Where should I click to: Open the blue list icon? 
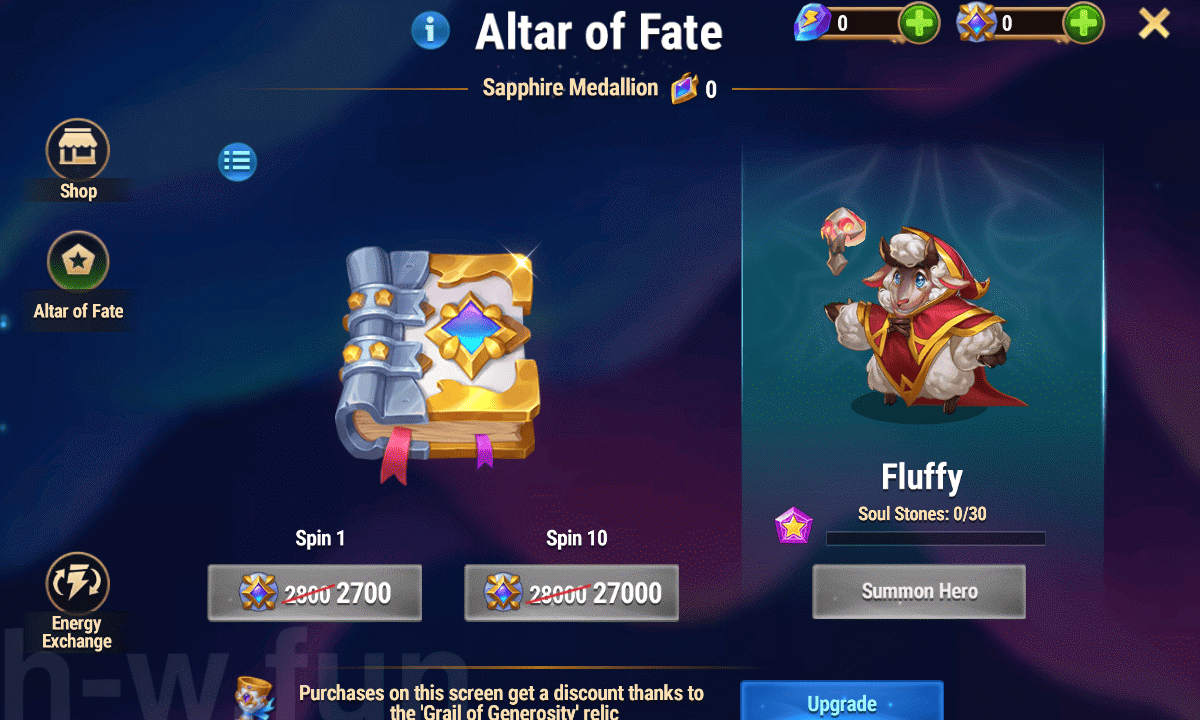pyautogui.click(x=237, y=161)
